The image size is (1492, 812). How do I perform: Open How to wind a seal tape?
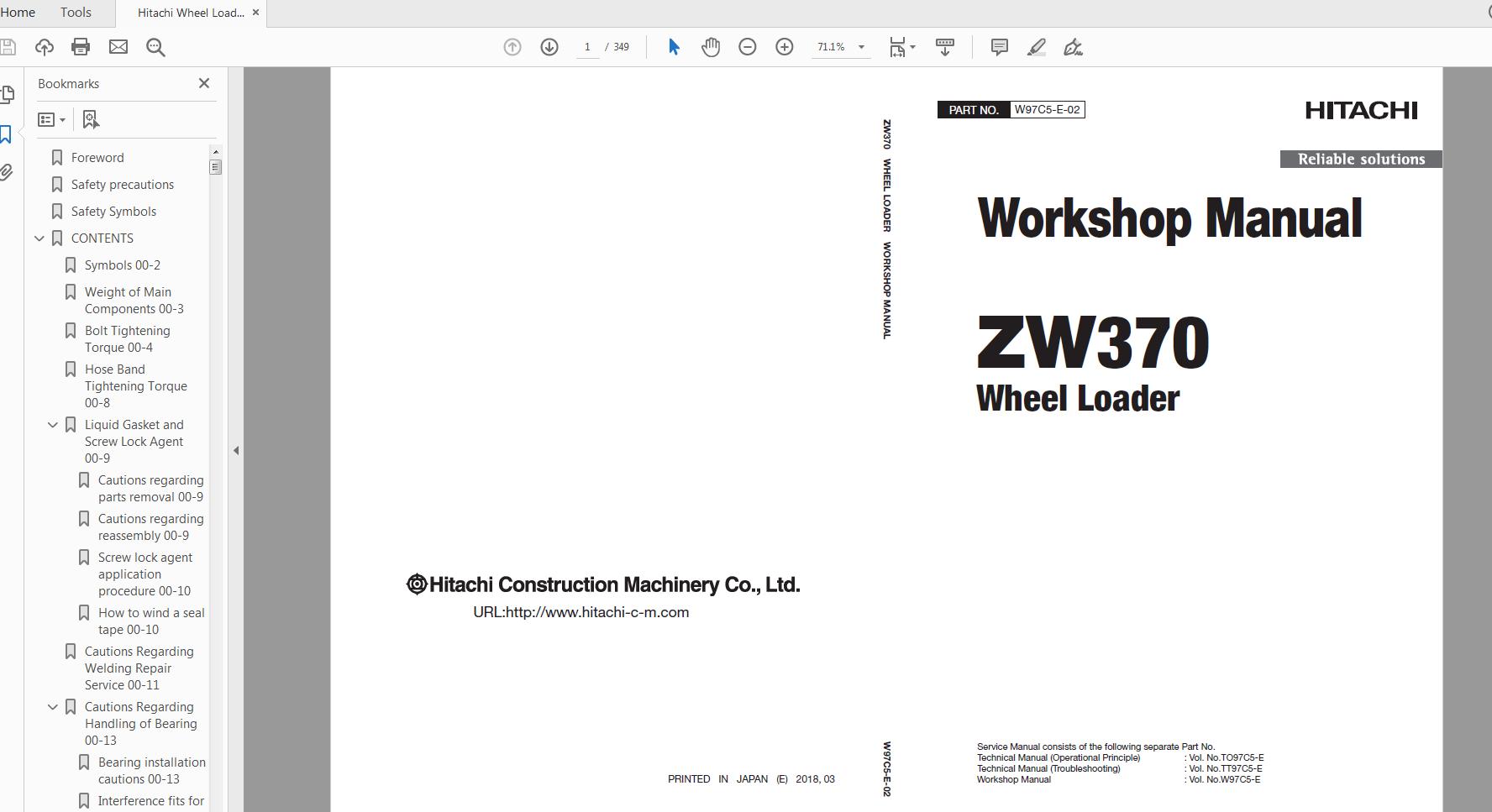pyautogui.click(x=151, y=621)
